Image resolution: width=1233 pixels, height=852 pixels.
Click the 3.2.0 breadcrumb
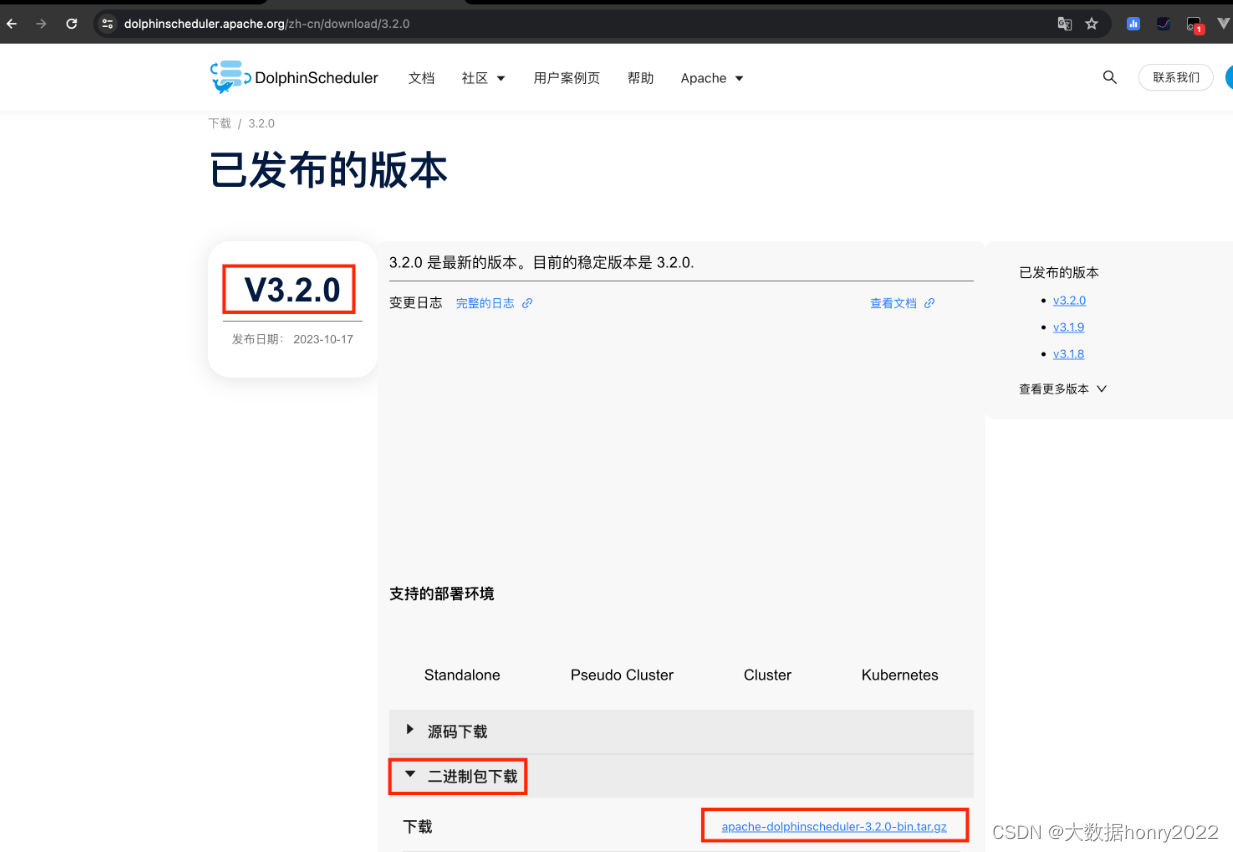coord(261,123)
